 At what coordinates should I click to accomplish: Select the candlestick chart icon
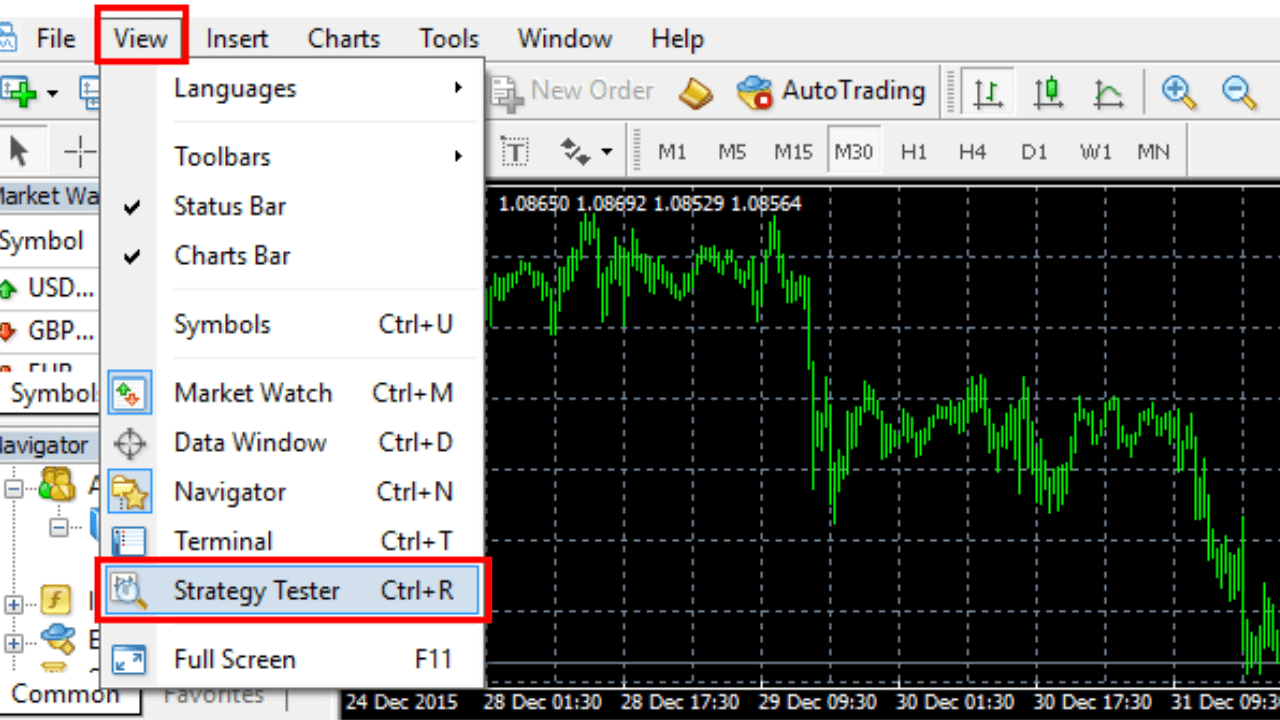click(x=1048, y=92)
